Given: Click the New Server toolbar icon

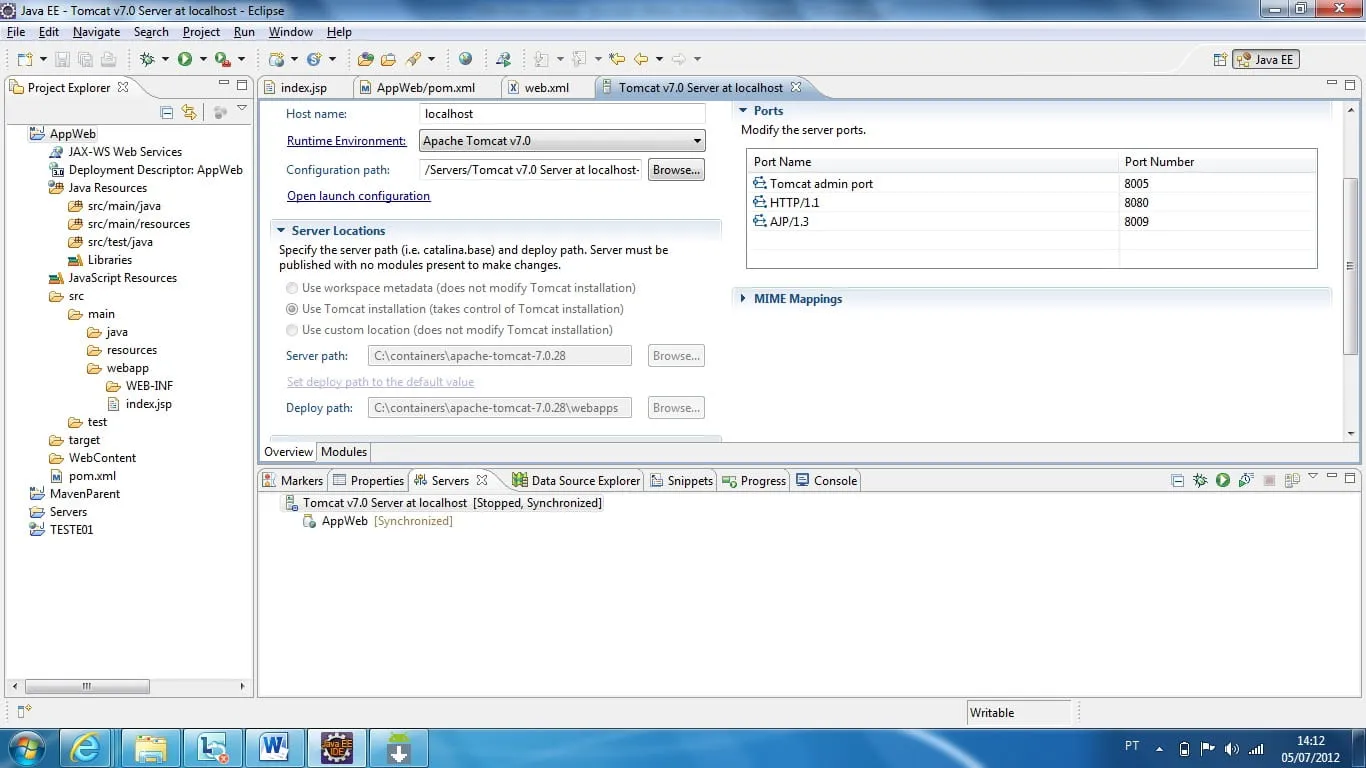Looking at the screenshot, I should coord(277,59).
